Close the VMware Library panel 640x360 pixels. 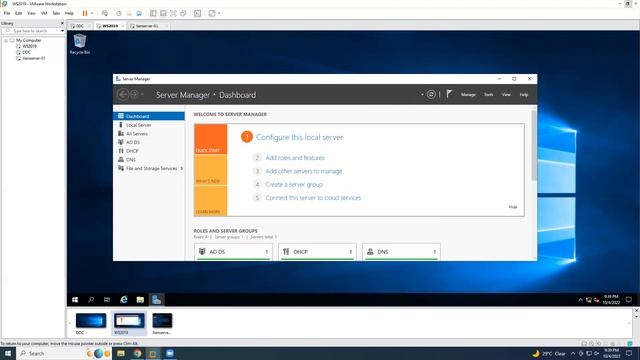pyautogui.click(x=62, y=23)
